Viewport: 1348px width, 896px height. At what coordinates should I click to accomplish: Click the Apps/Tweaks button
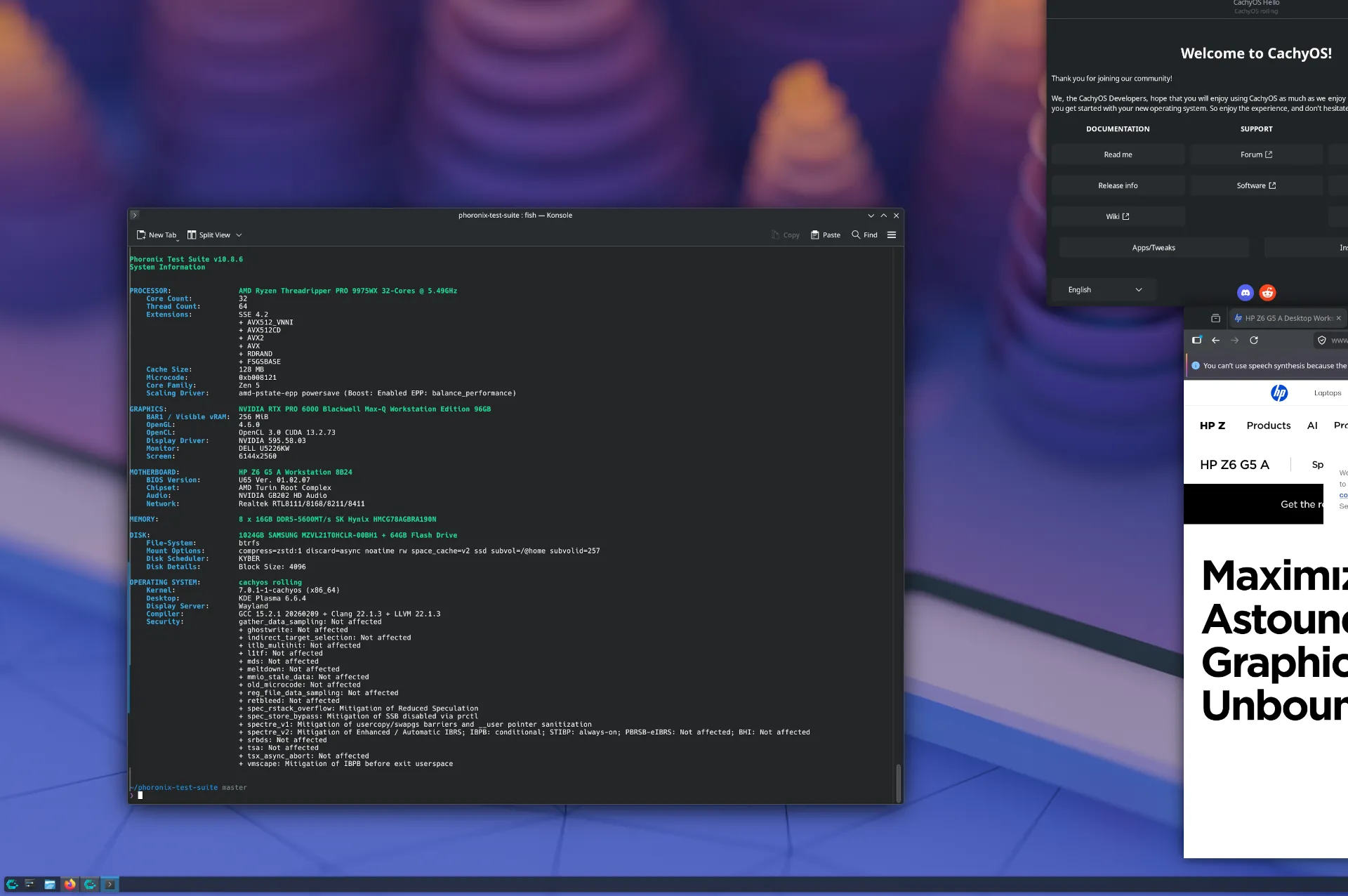(x=1154, y=247)
